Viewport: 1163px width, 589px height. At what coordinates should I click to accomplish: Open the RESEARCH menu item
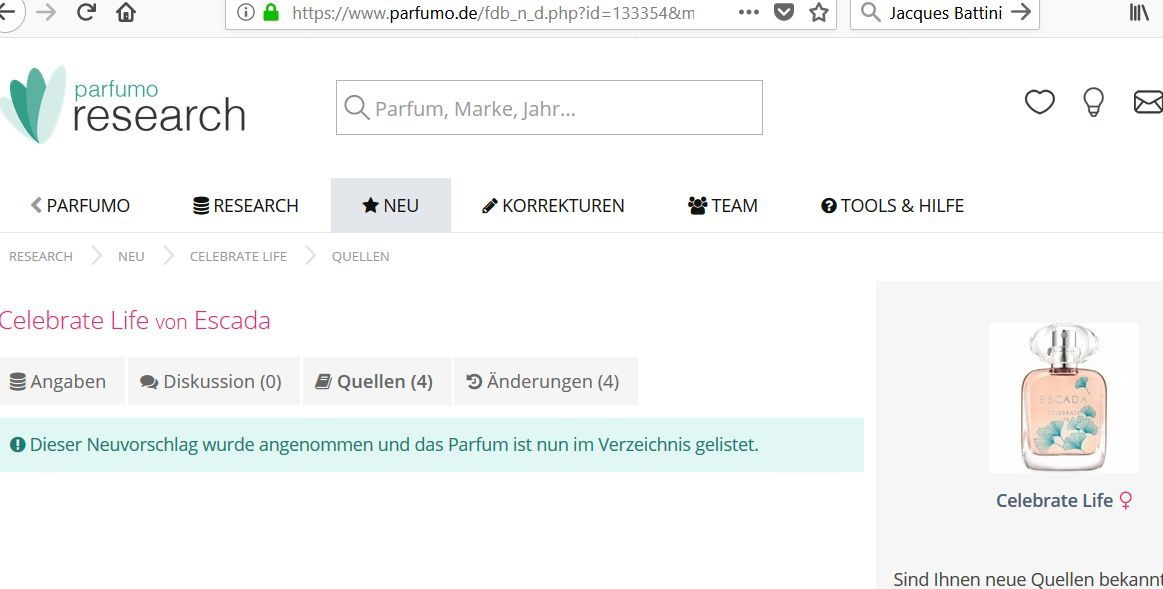[x=246, y=205]
